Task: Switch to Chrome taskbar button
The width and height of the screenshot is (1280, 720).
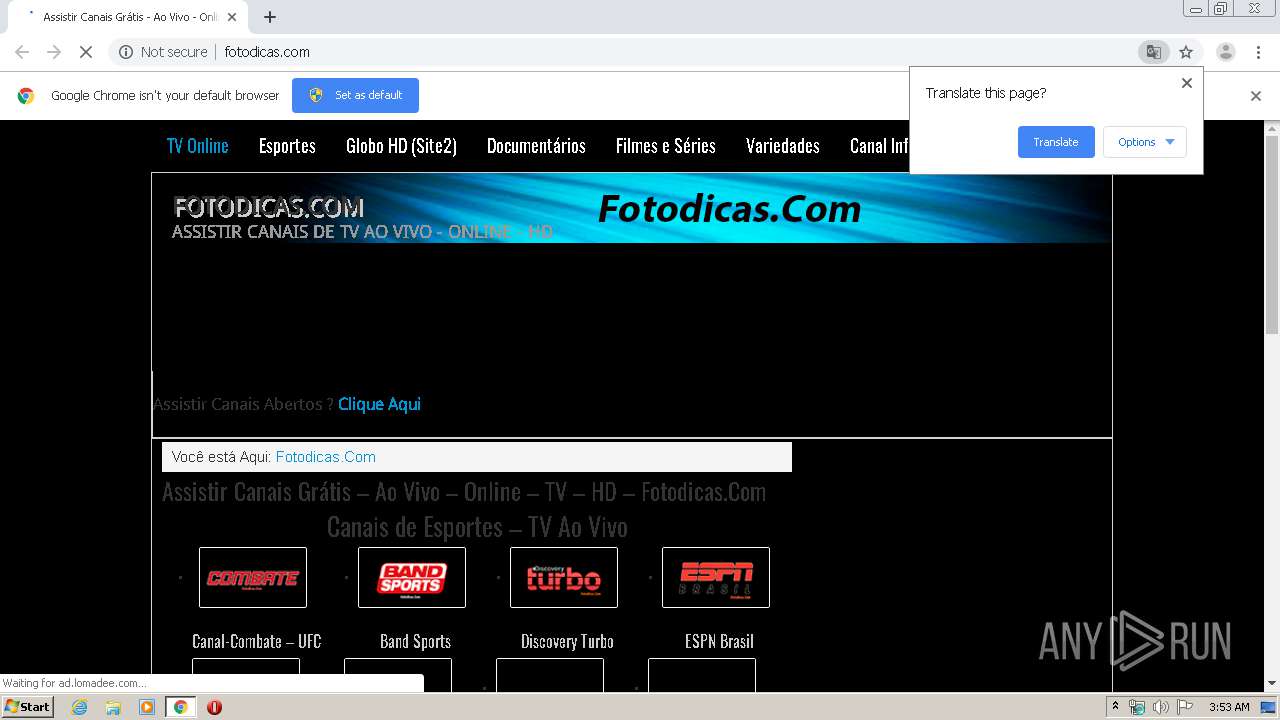Action: pos(180,707)
